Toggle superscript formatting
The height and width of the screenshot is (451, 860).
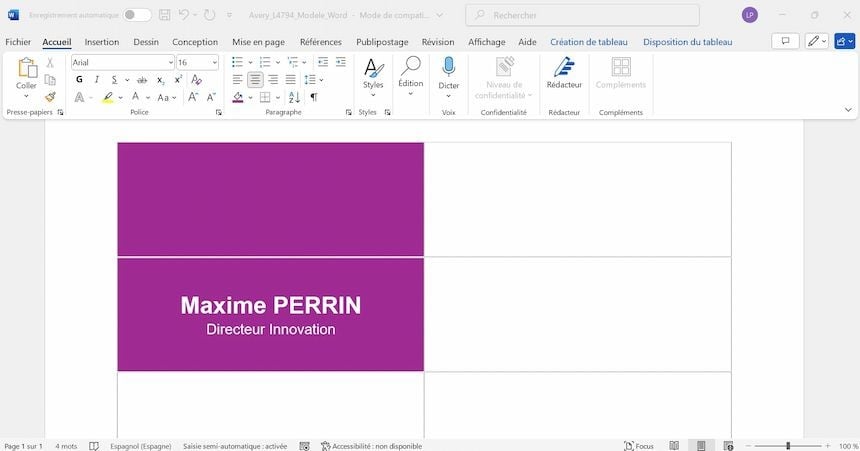178,80
